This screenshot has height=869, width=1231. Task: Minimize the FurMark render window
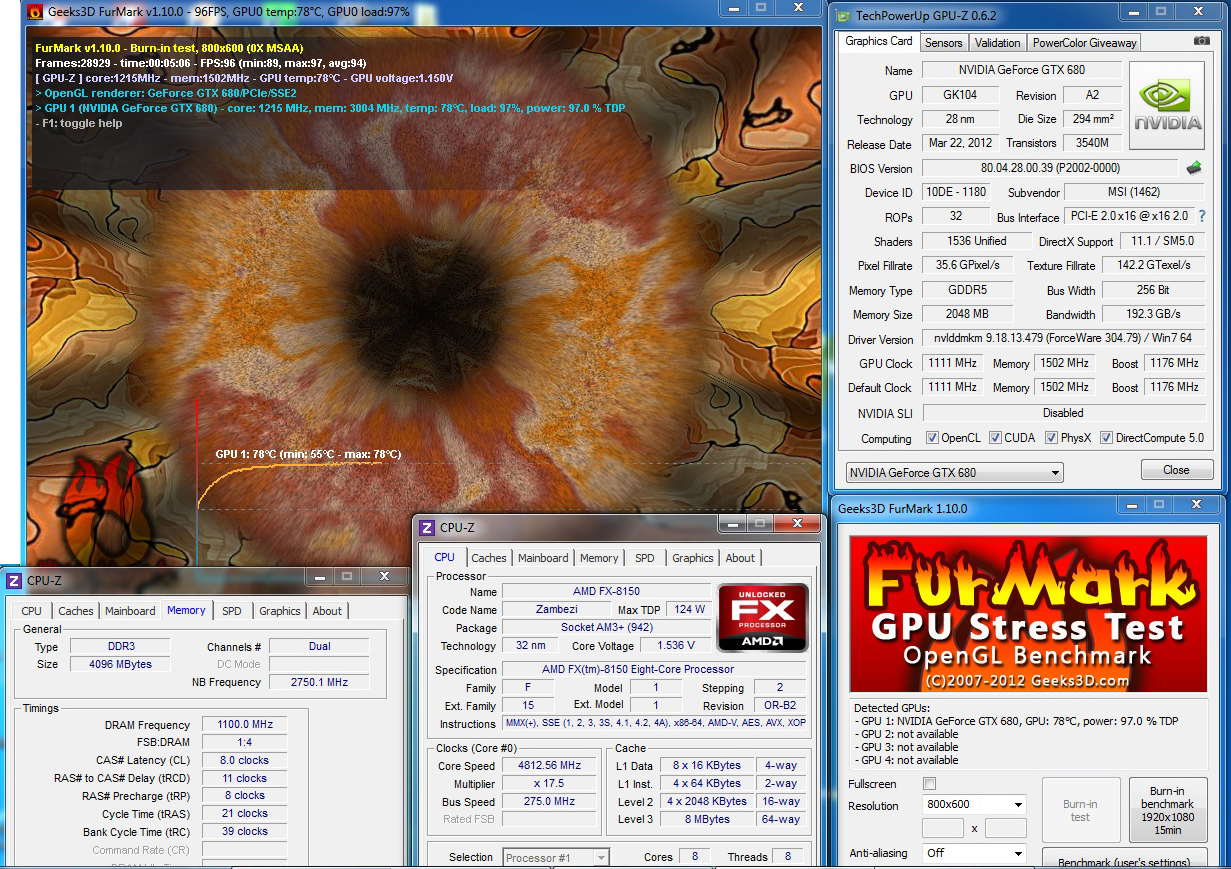point(734,8)
